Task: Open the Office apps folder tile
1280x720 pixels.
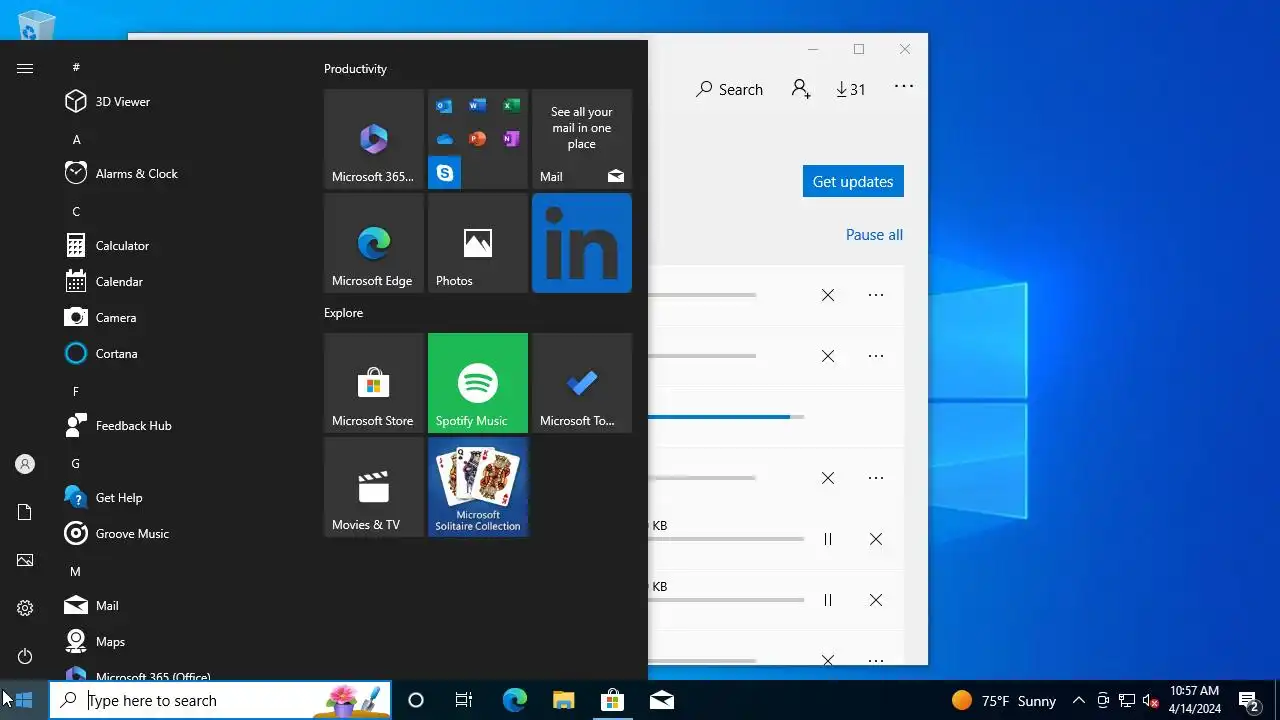Action: tap(478, 139)
